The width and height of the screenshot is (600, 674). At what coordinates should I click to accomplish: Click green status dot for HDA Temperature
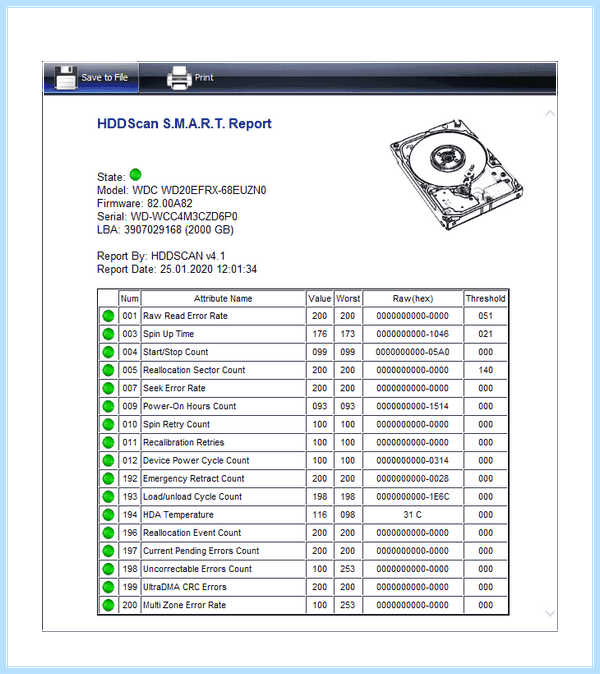tap(108, 515)
